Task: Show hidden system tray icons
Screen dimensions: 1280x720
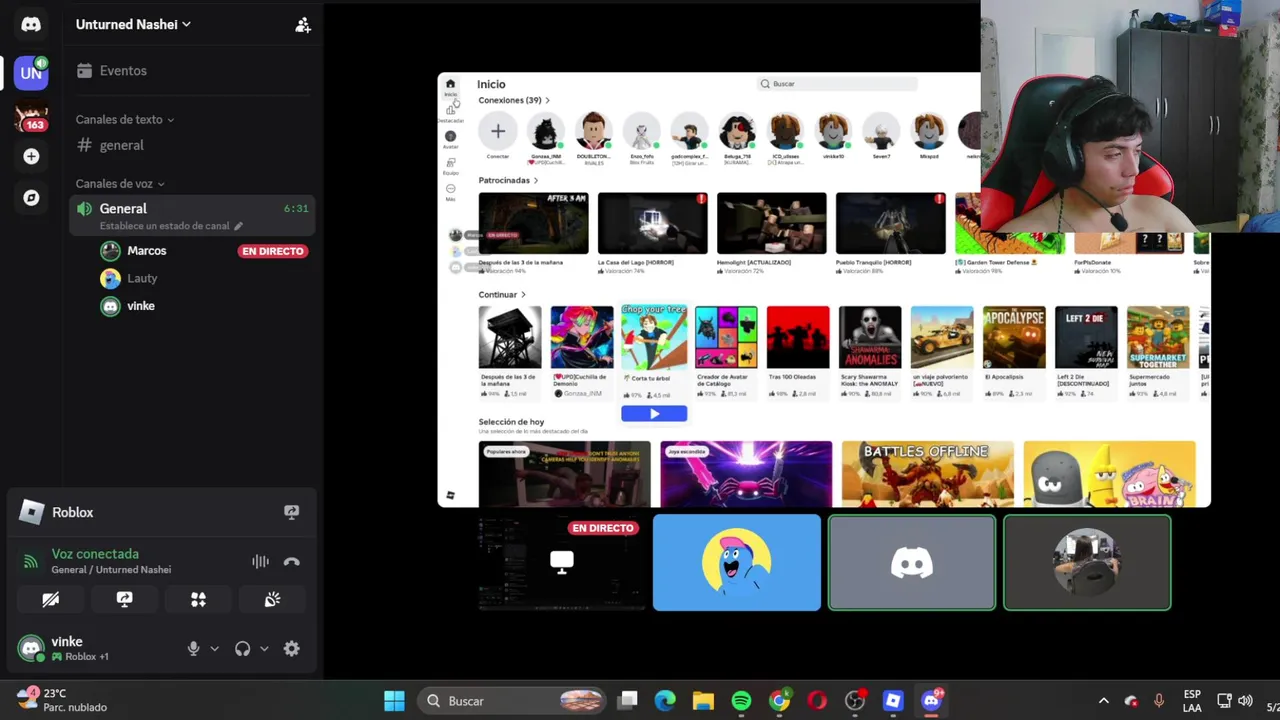Action: (x=1103, y=701)
